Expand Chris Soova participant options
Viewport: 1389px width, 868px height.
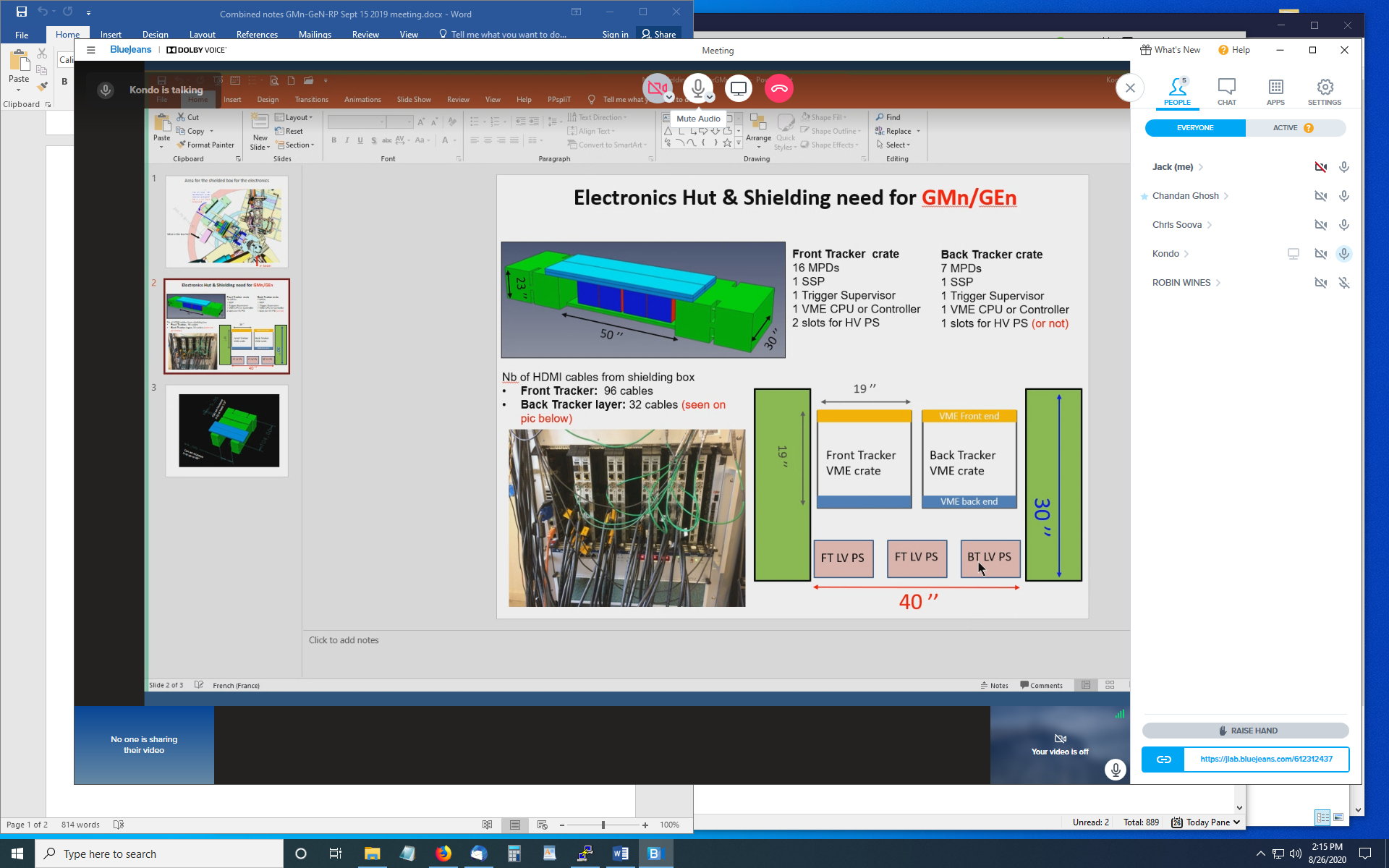[x=1210, y=225]
